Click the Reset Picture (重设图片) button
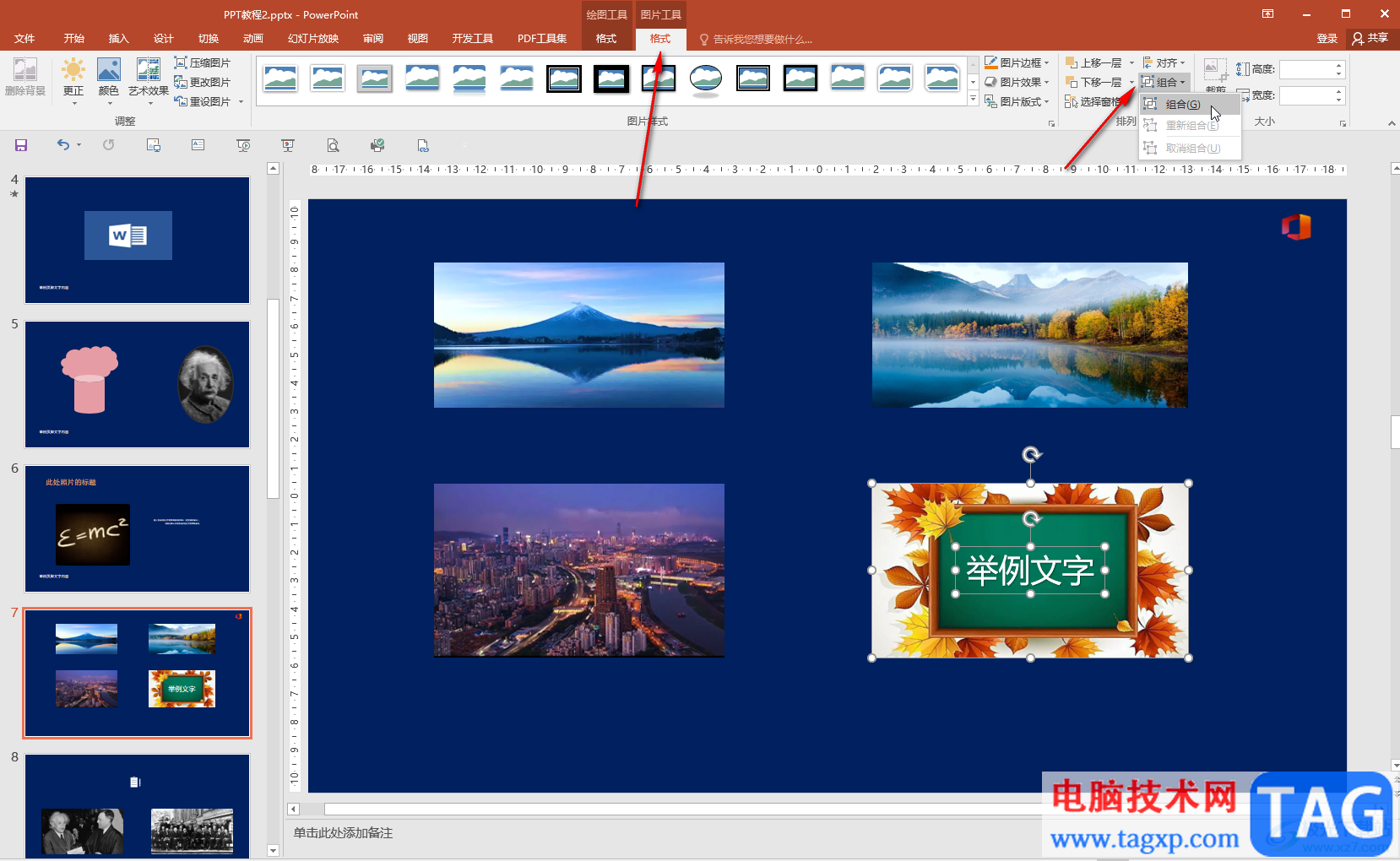 coord(202,102)
